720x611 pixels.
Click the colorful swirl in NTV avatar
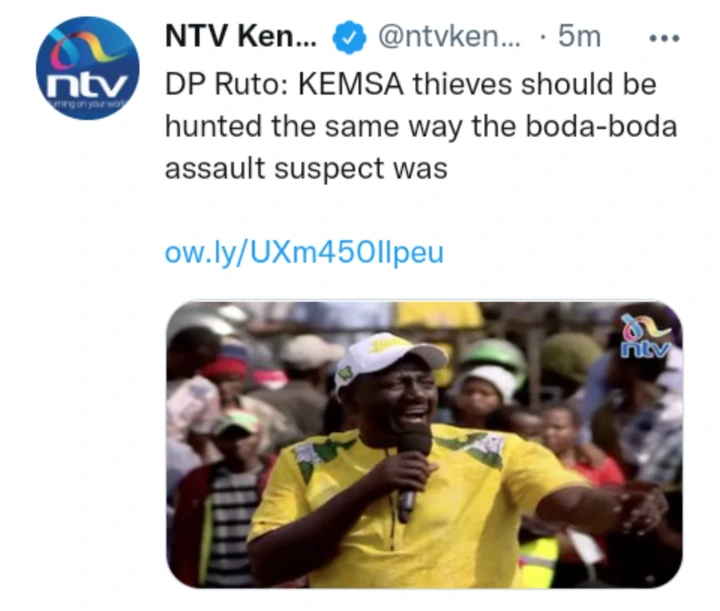(85, 47)
